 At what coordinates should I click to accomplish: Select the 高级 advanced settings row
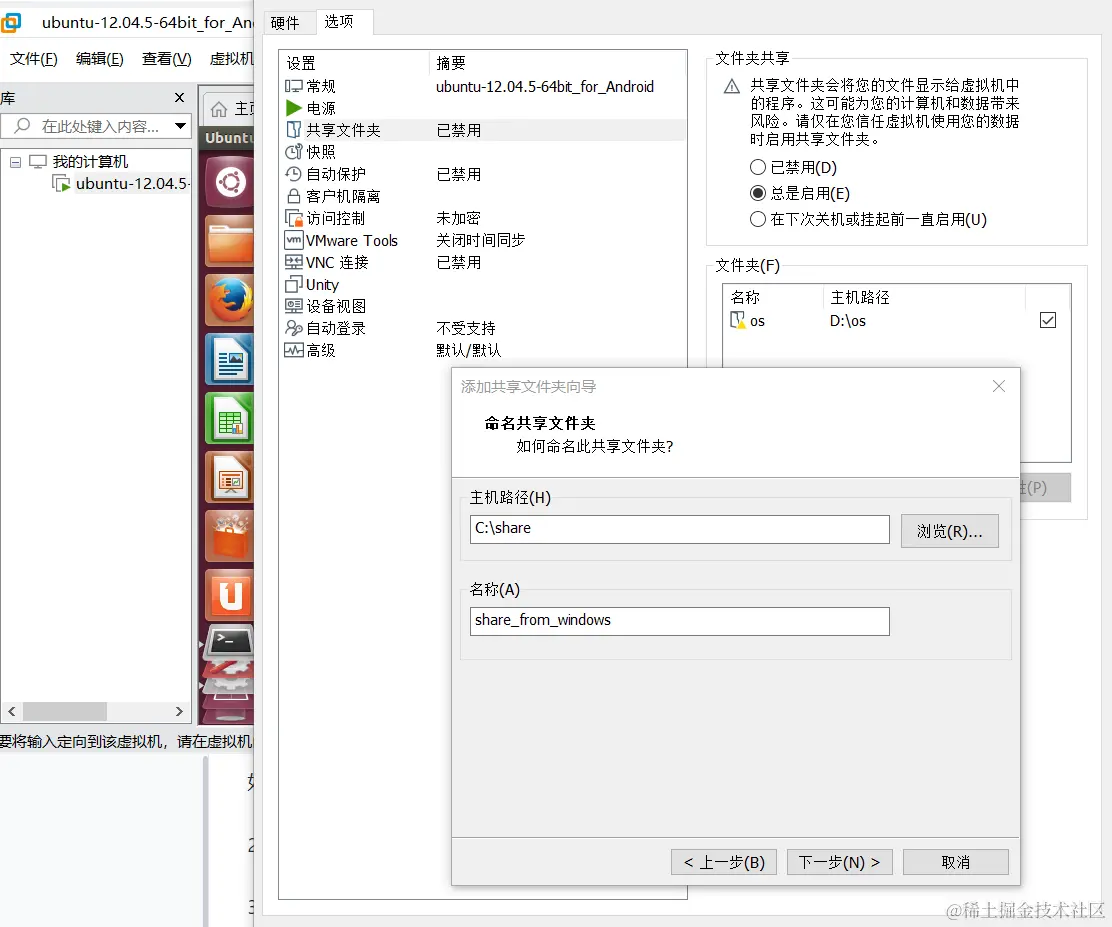coord(483,350)
